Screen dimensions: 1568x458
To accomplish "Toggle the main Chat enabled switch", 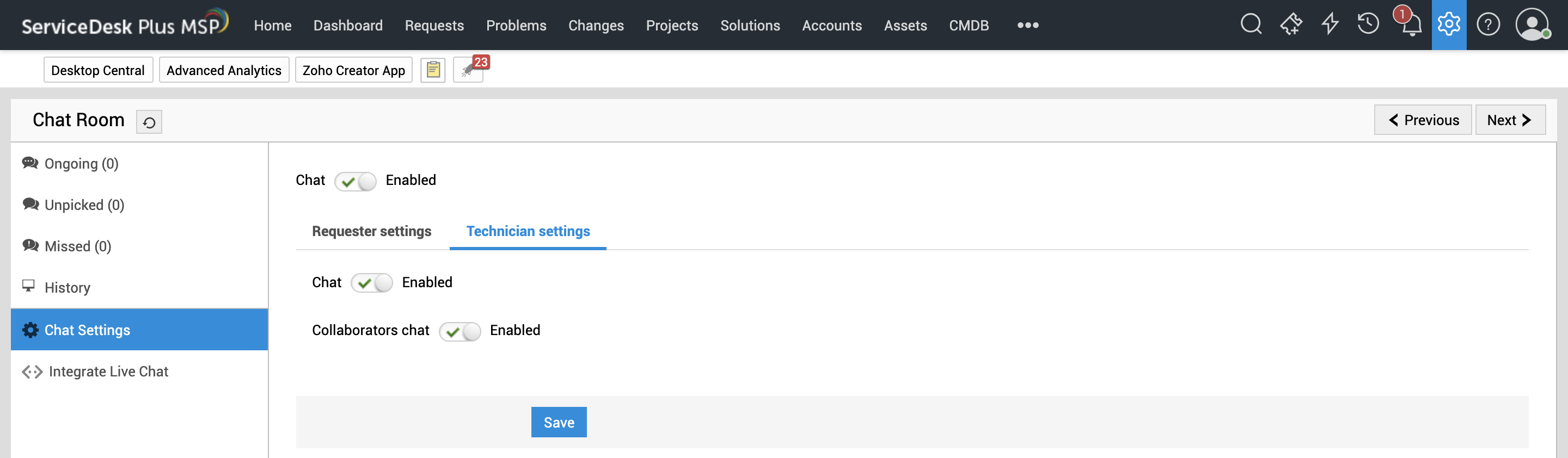I will pos(356,181).
